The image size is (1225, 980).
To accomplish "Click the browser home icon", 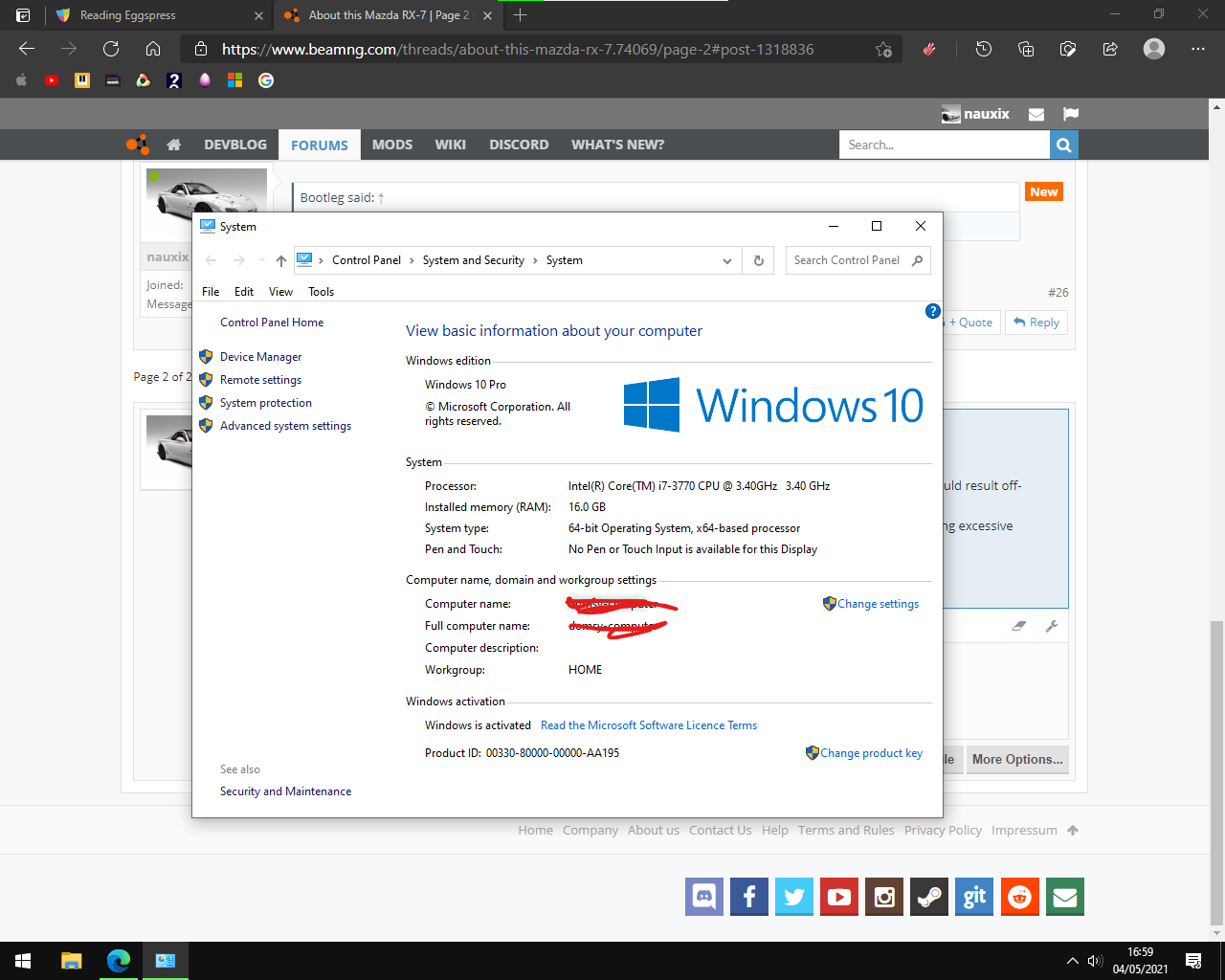I will [x=153, y=49].
